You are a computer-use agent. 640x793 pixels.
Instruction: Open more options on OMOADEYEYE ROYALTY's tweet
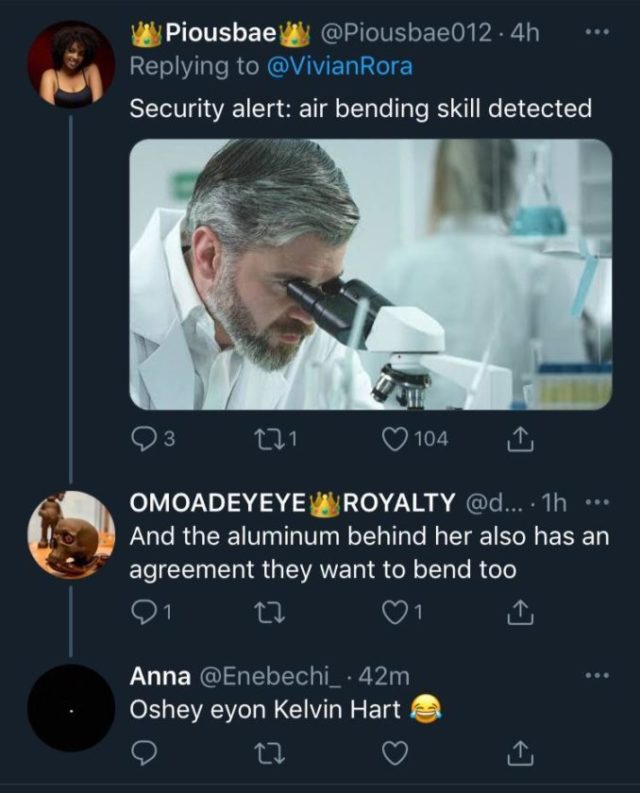pos(598,501)
